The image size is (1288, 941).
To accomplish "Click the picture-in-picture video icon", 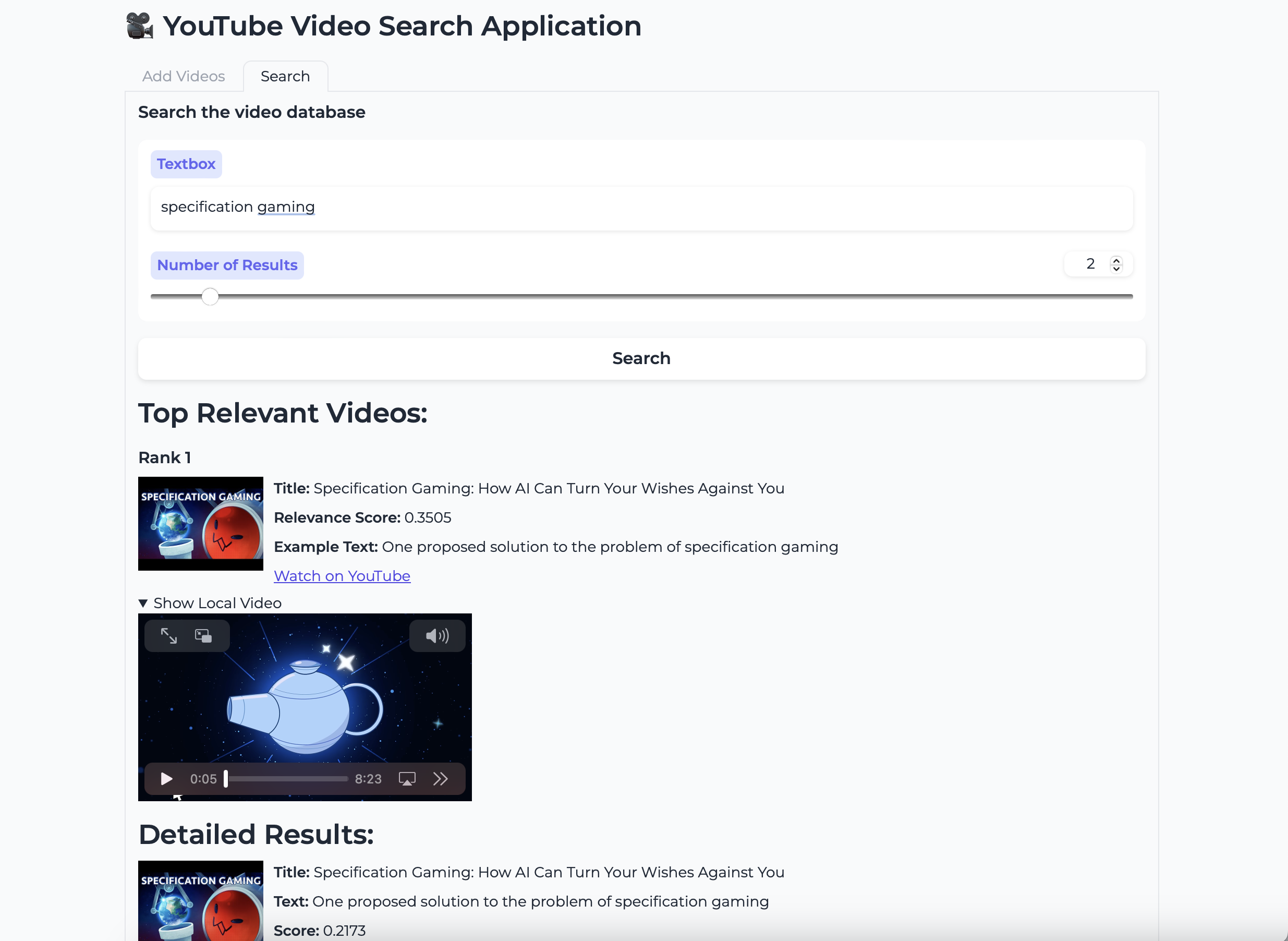I will (203, 635).
